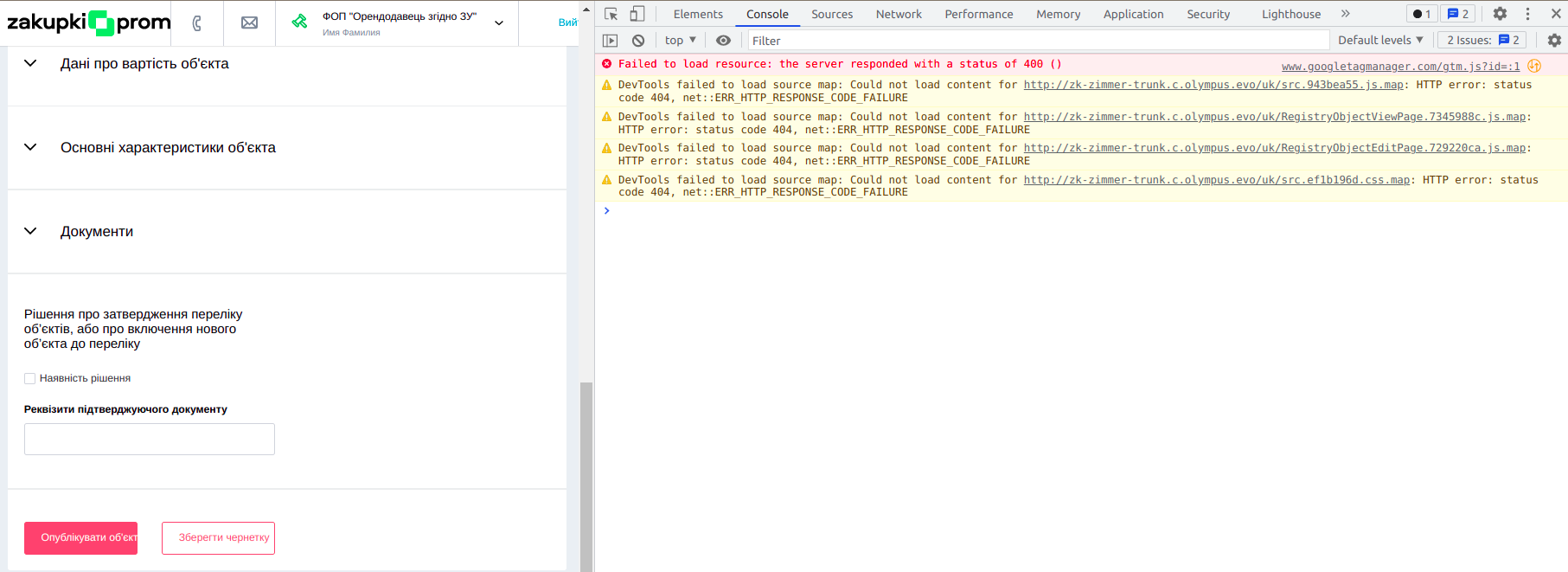Click the Зберегти чернетку button
The height and width of the screenshot is (572, 1568).
218,537
